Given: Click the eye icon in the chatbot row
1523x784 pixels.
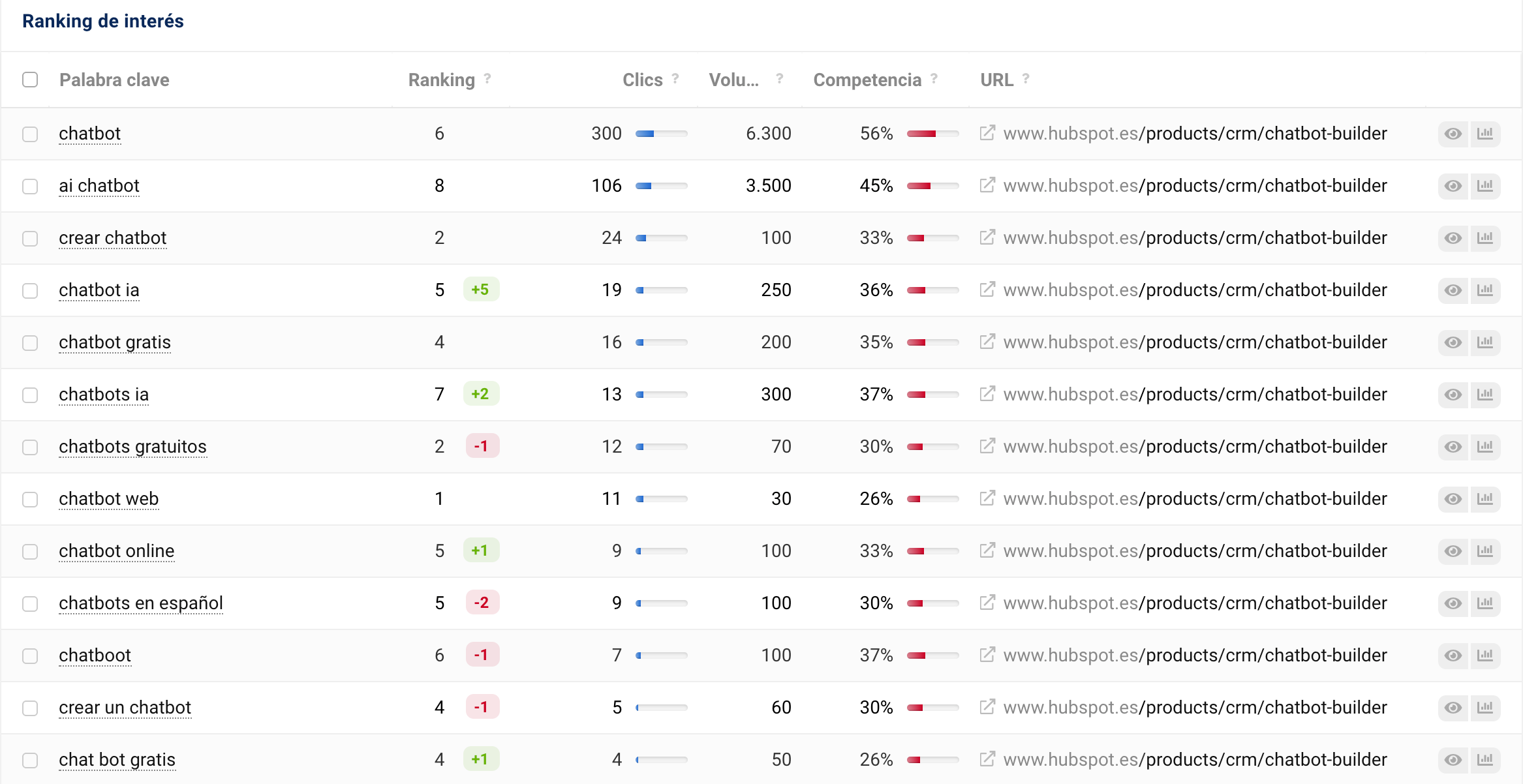Looking at the screenshot, I should [x=1453, y=134].
